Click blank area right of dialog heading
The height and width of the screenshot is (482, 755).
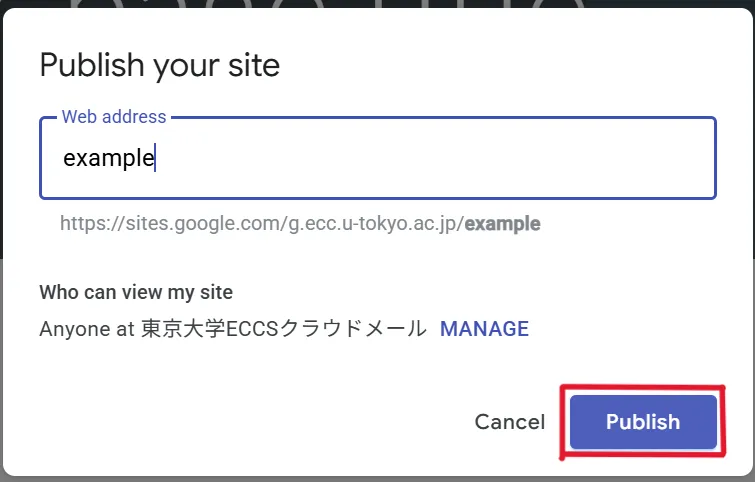(x=500, y=66)
